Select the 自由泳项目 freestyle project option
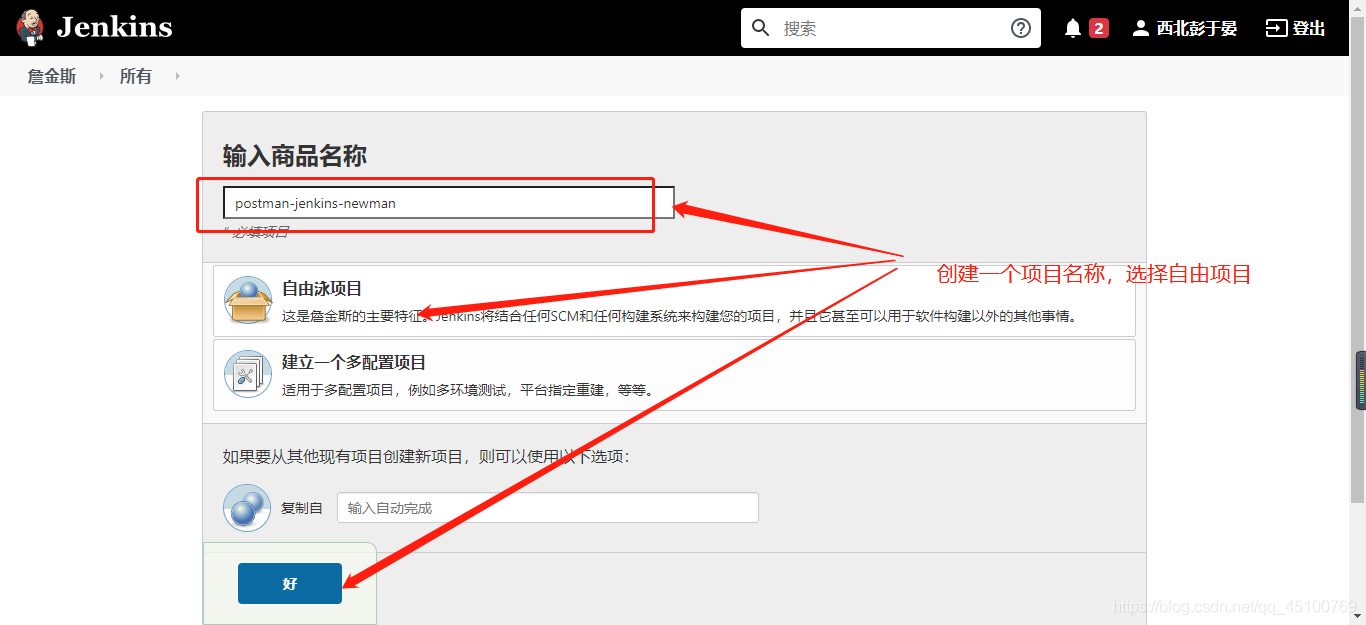This screenshot has height=625, width=1366. [674, 301]
